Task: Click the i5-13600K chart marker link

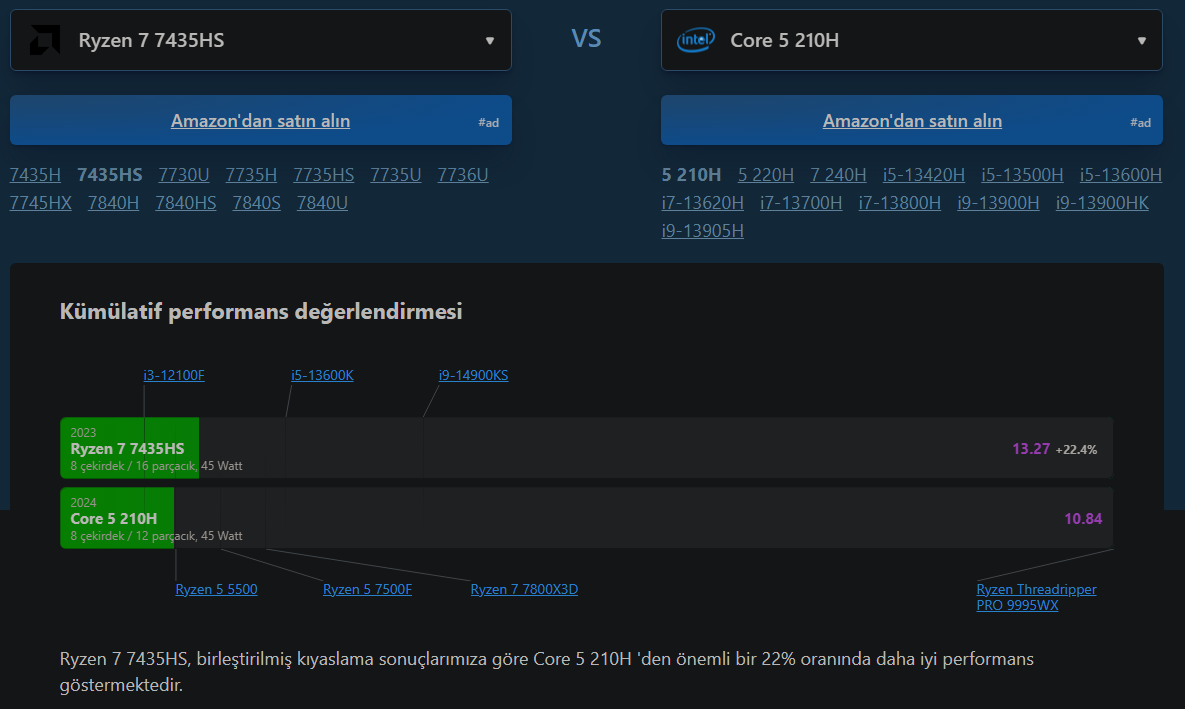Action: point(322,375)
